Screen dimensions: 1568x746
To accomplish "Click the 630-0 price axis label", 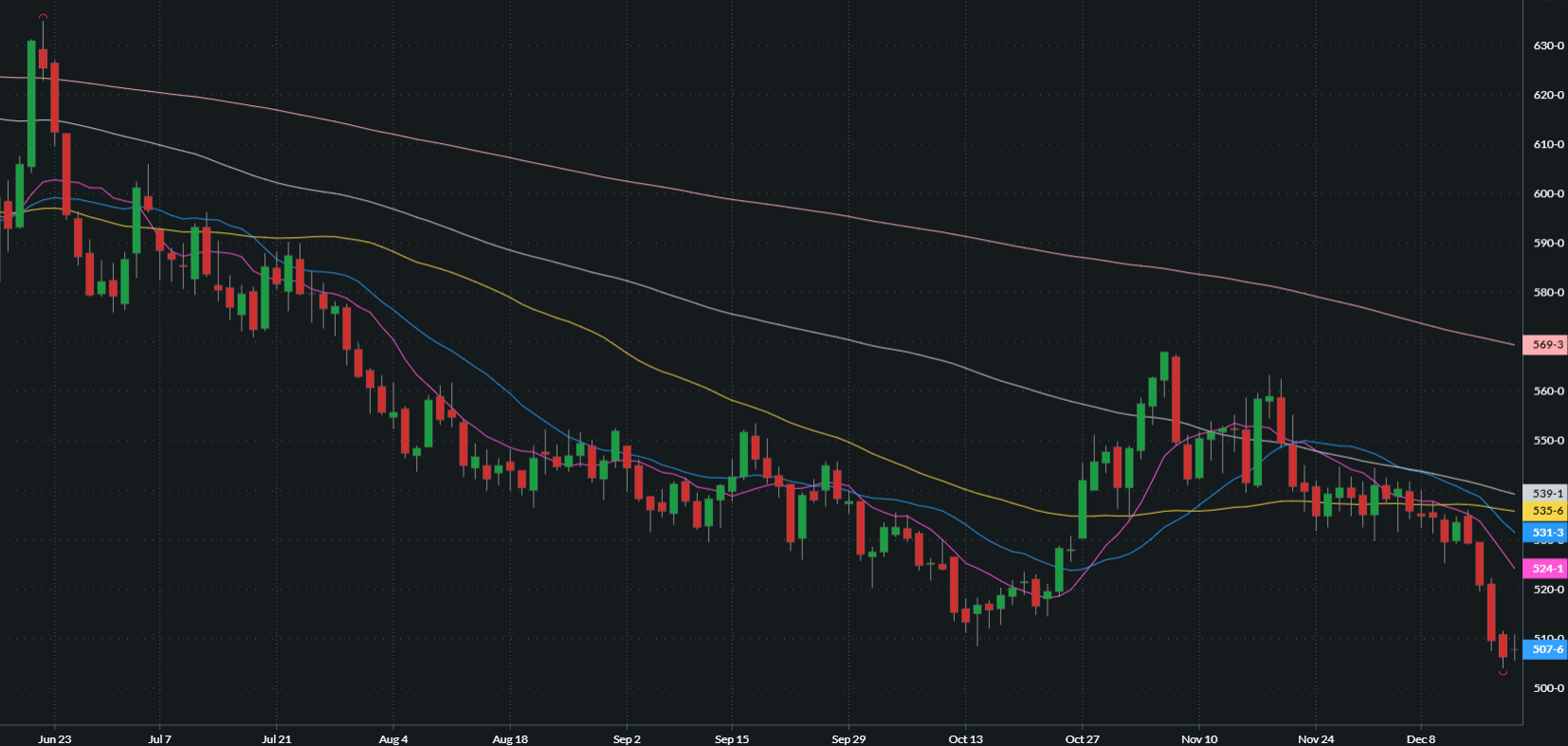I will click(x=1549, y=45).
